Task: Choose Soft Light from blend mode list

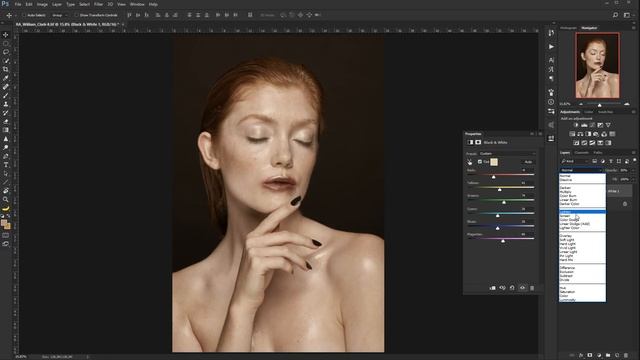Action: [582, 240]
